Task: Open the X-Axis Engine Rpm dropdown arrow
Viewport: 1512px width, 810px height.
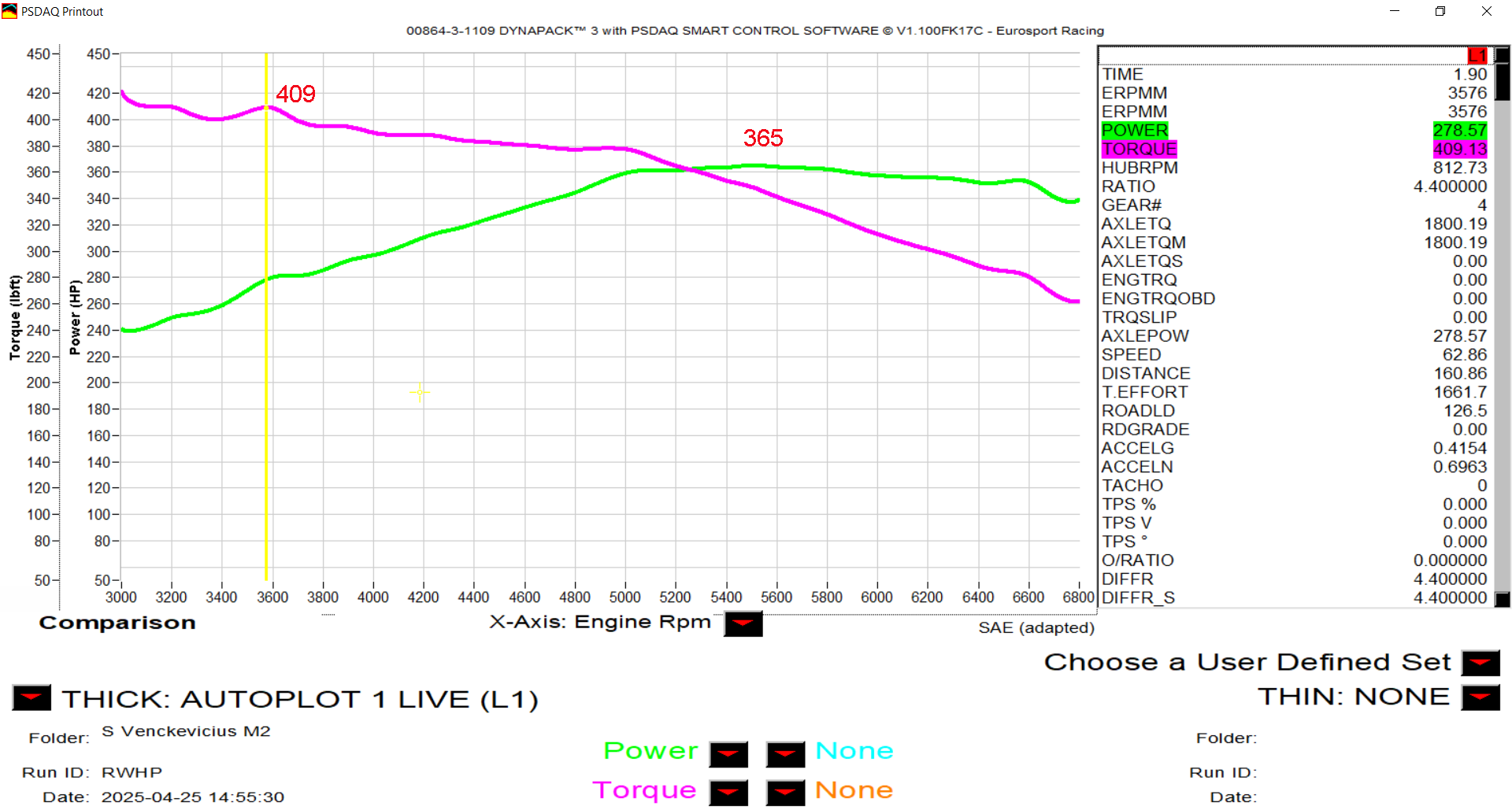Action: coord(743,624)
